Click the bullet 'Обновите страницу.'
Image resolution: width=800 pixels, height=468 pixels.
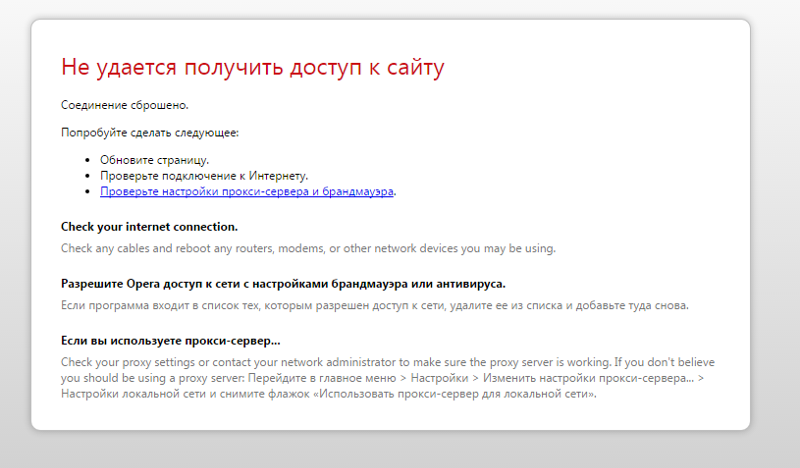pyautogui.click(x=154, y=160)
